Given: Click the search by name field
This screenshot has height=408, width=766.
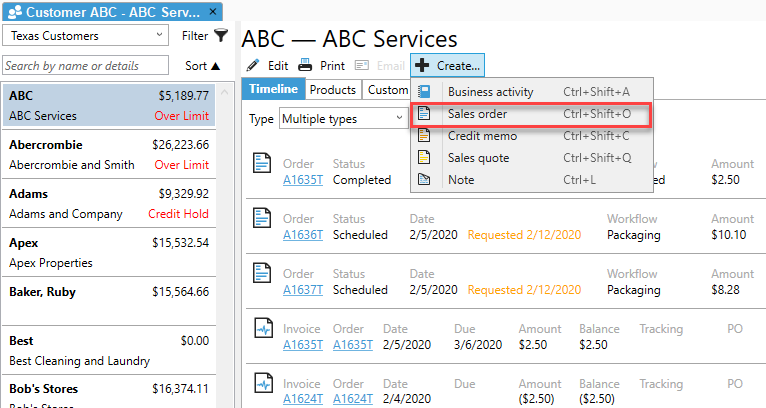Looking at the screenshot, I should point(85,65).
